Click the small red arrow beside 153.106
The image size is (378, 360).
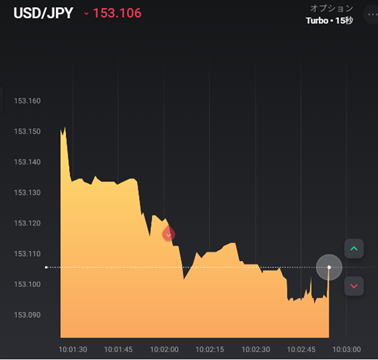(87, 14)
